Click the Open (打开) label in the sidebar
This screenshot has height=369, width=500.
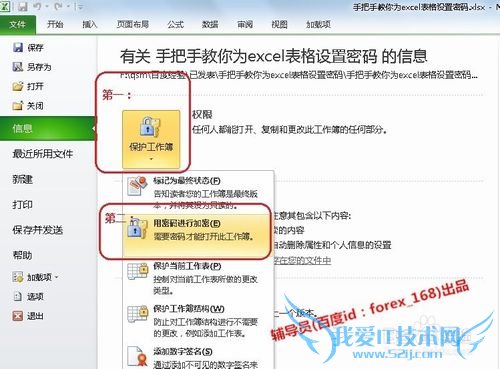(35, 86)
